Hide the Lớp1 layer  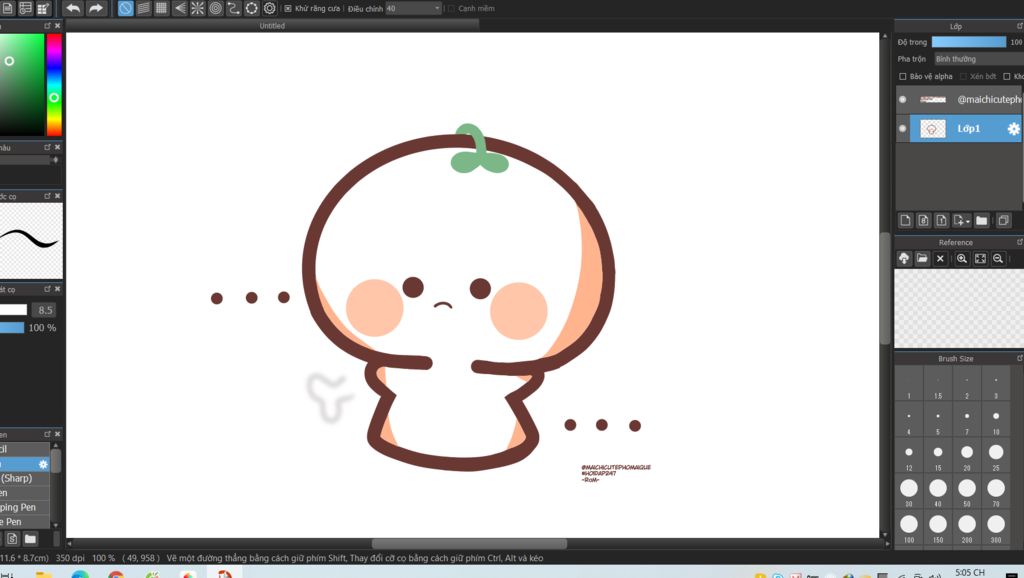point(903,129)
